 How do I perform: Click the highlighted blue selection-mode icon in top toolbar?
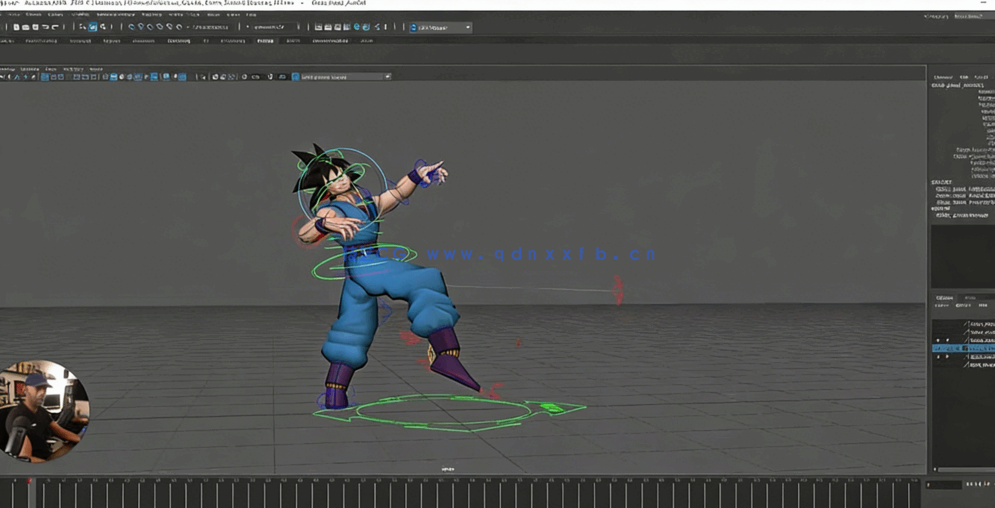92,27
